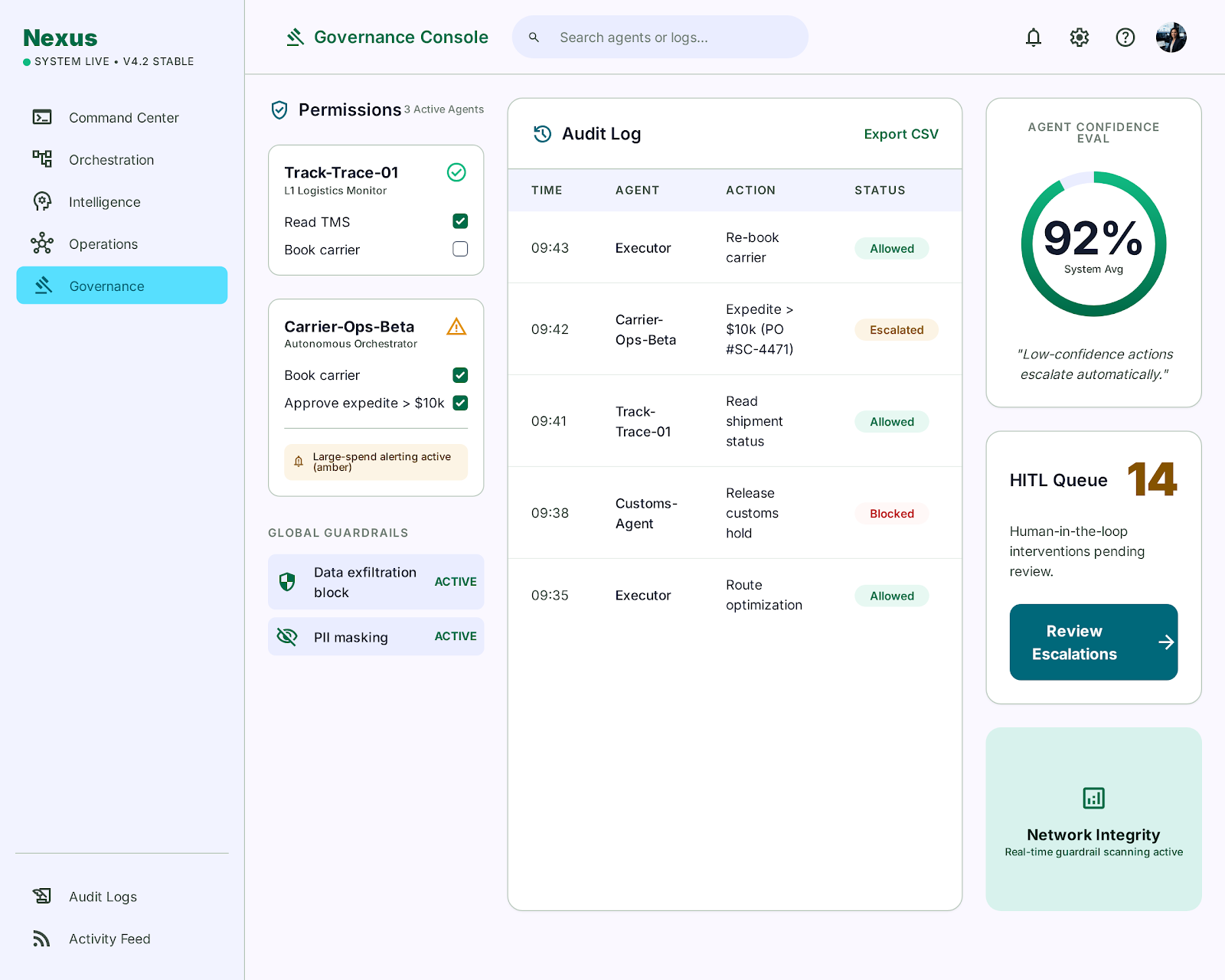Enable Book carrier for Track-Trace-01
Screen dimensions: 1225x980
[x=460, y=249]
